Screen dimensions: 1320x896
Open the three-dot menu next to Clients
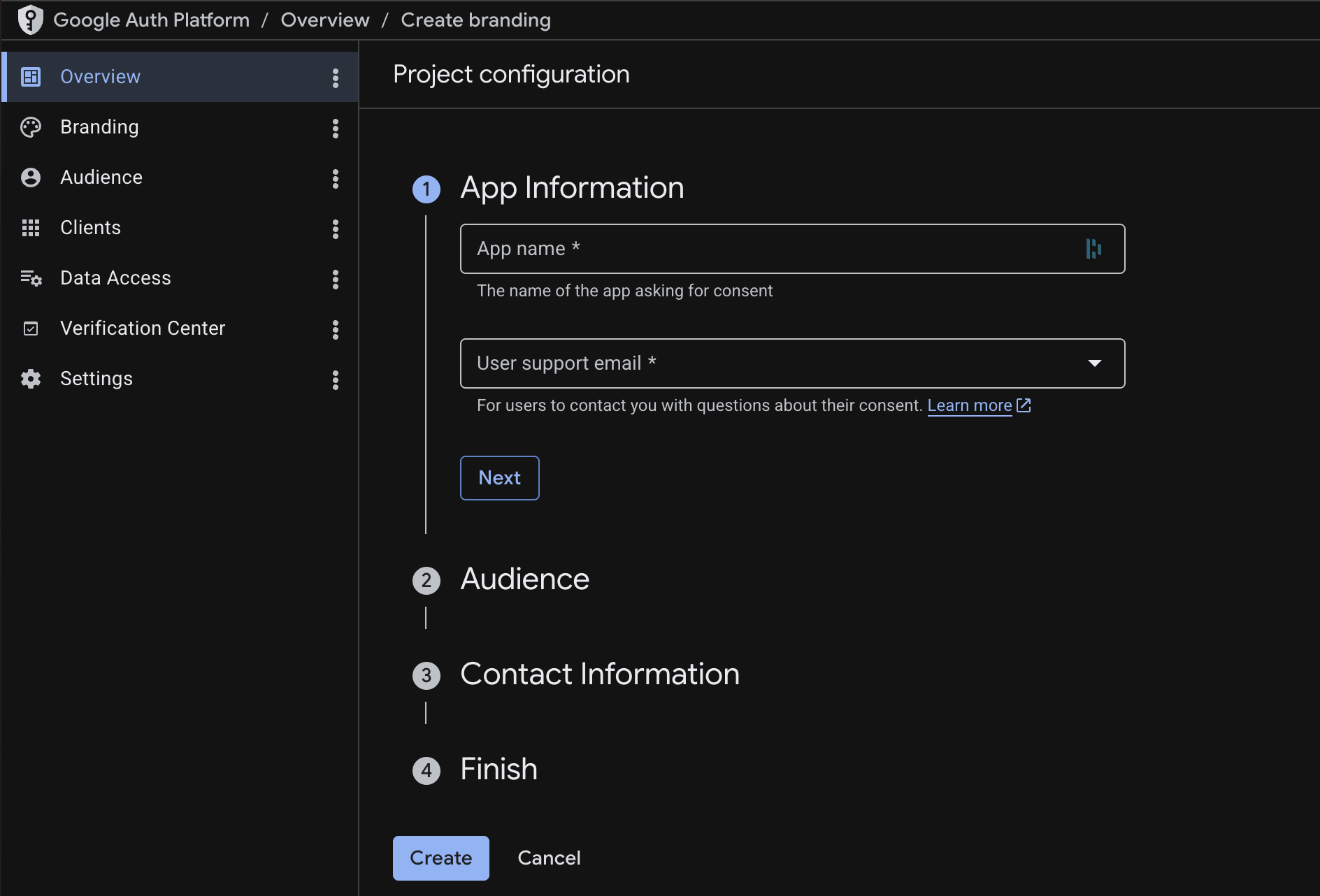coord(336,229)
